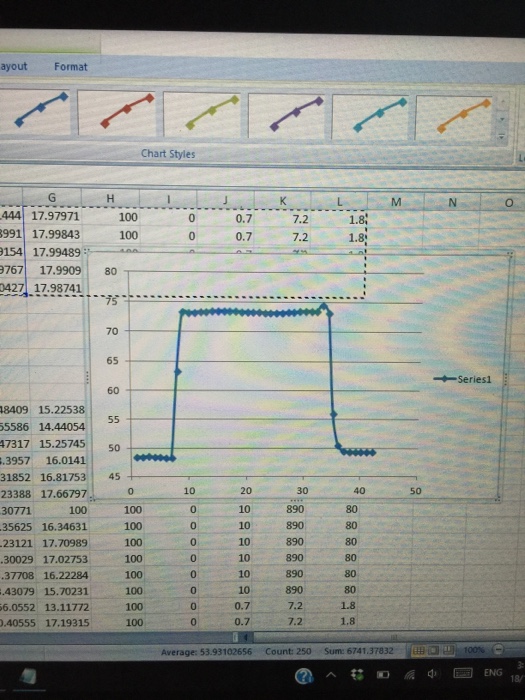Expand the Chart Styles gallery's More arrow

click(502, 136)
